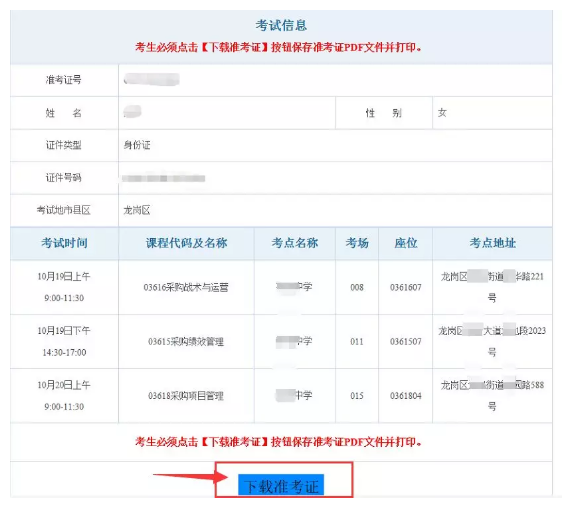Click the 考场 column header
The image size is (563, 508).
click(357, 243)
